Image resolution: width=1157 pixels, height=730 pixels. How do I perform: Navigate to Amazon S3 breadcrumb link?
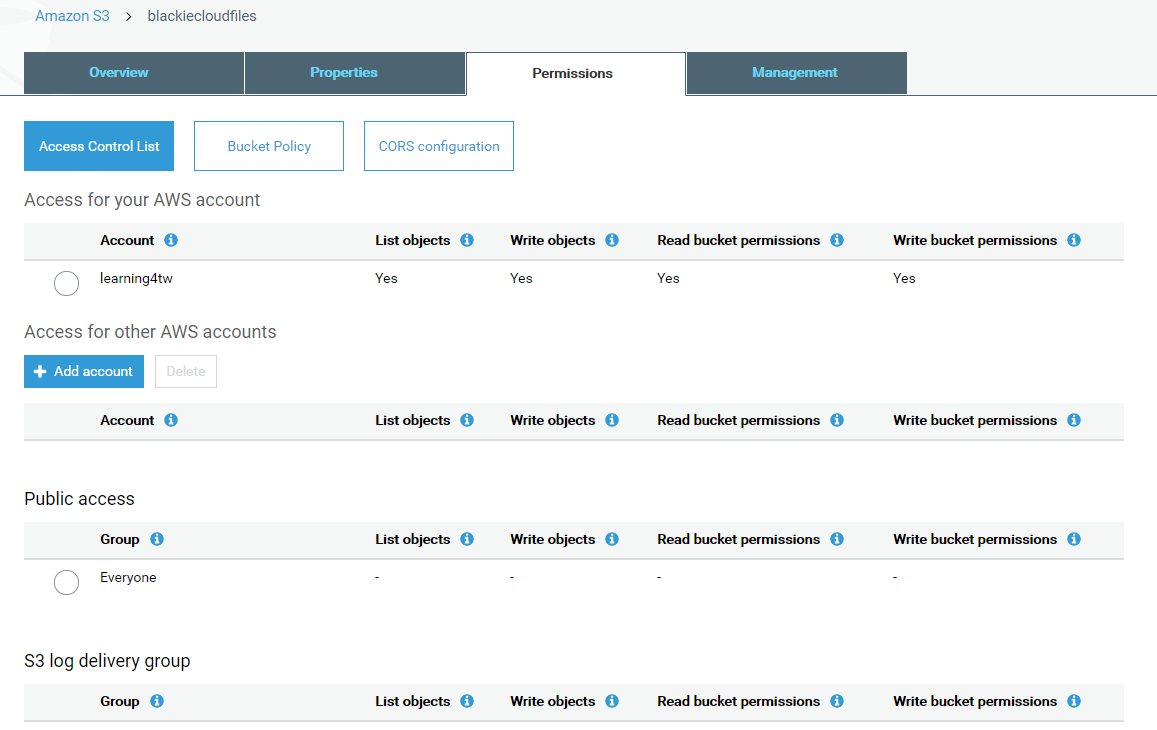click(72, 16)
